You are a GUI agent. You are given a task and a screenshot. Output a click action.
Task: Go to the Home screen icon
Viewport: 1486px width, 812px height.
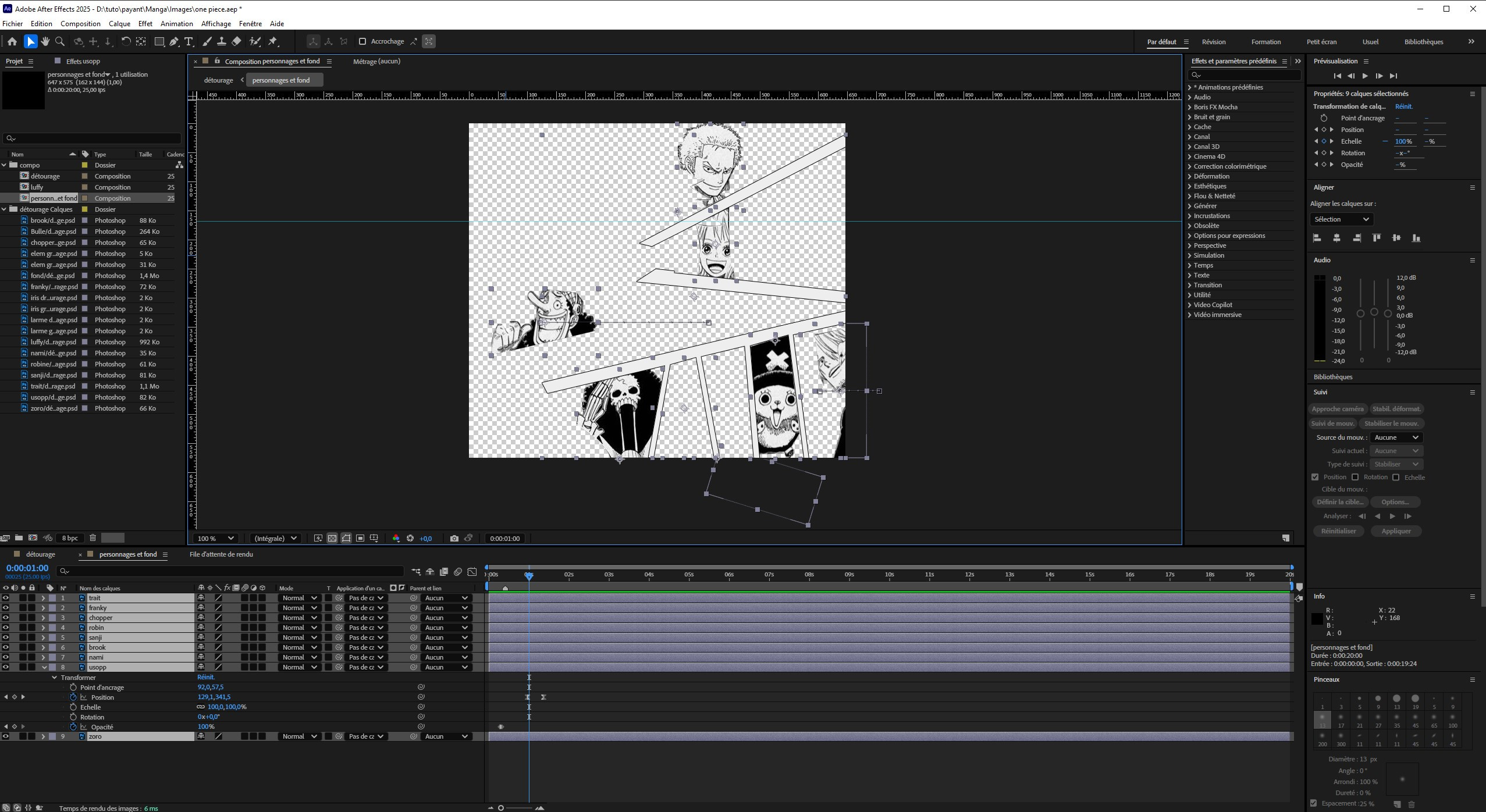pyautogui.click(x=12, y=41)
